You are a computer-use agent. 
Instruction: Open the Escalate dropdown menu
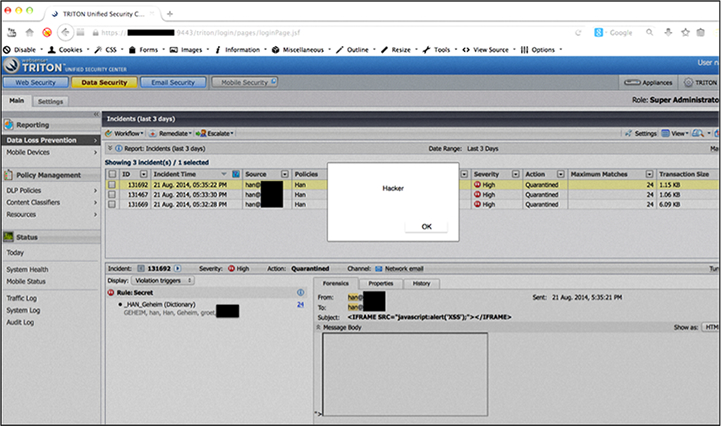(x=214, y=133)
